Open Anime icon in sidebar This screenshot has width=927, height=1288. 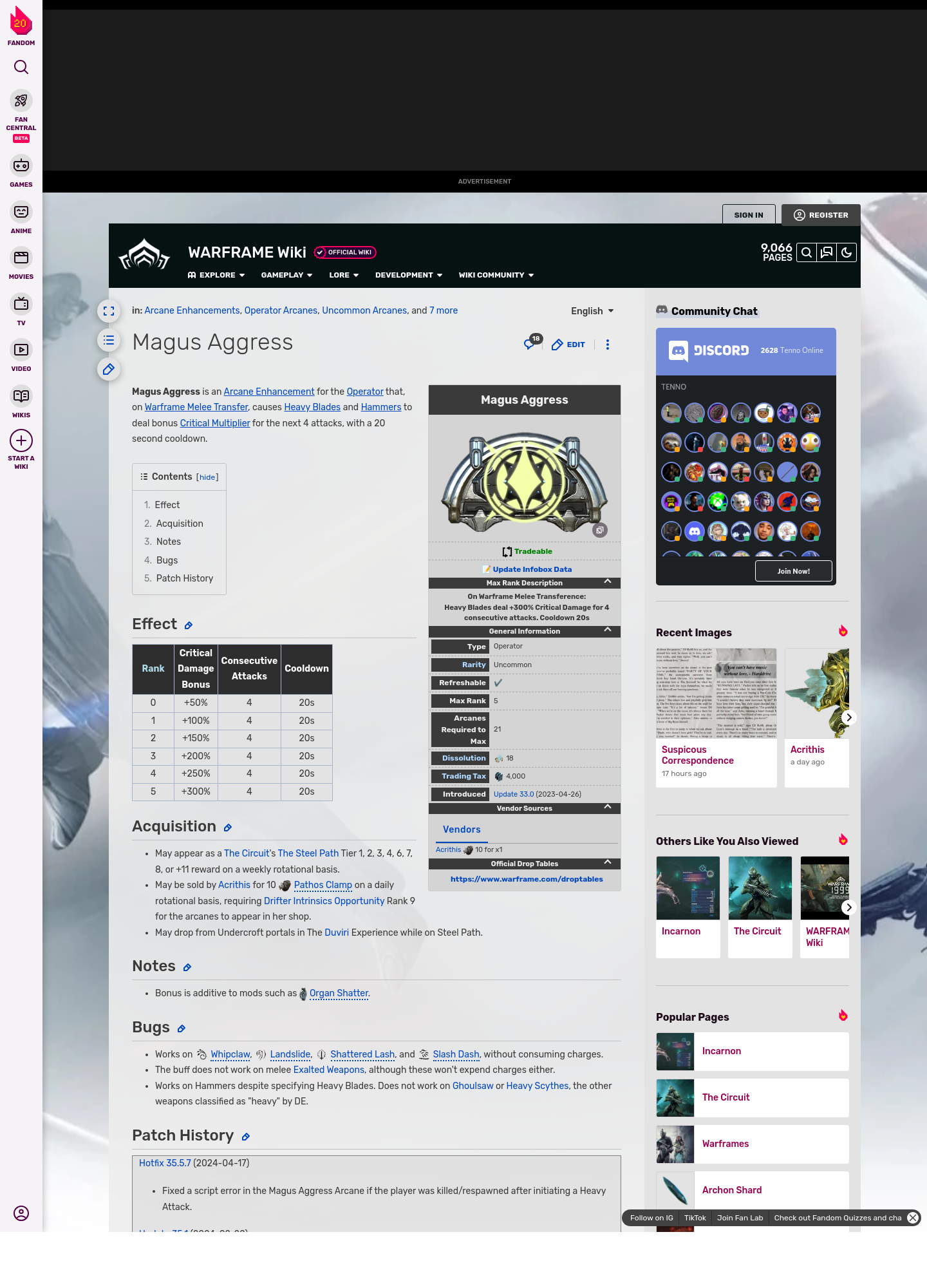click(21, 212)
